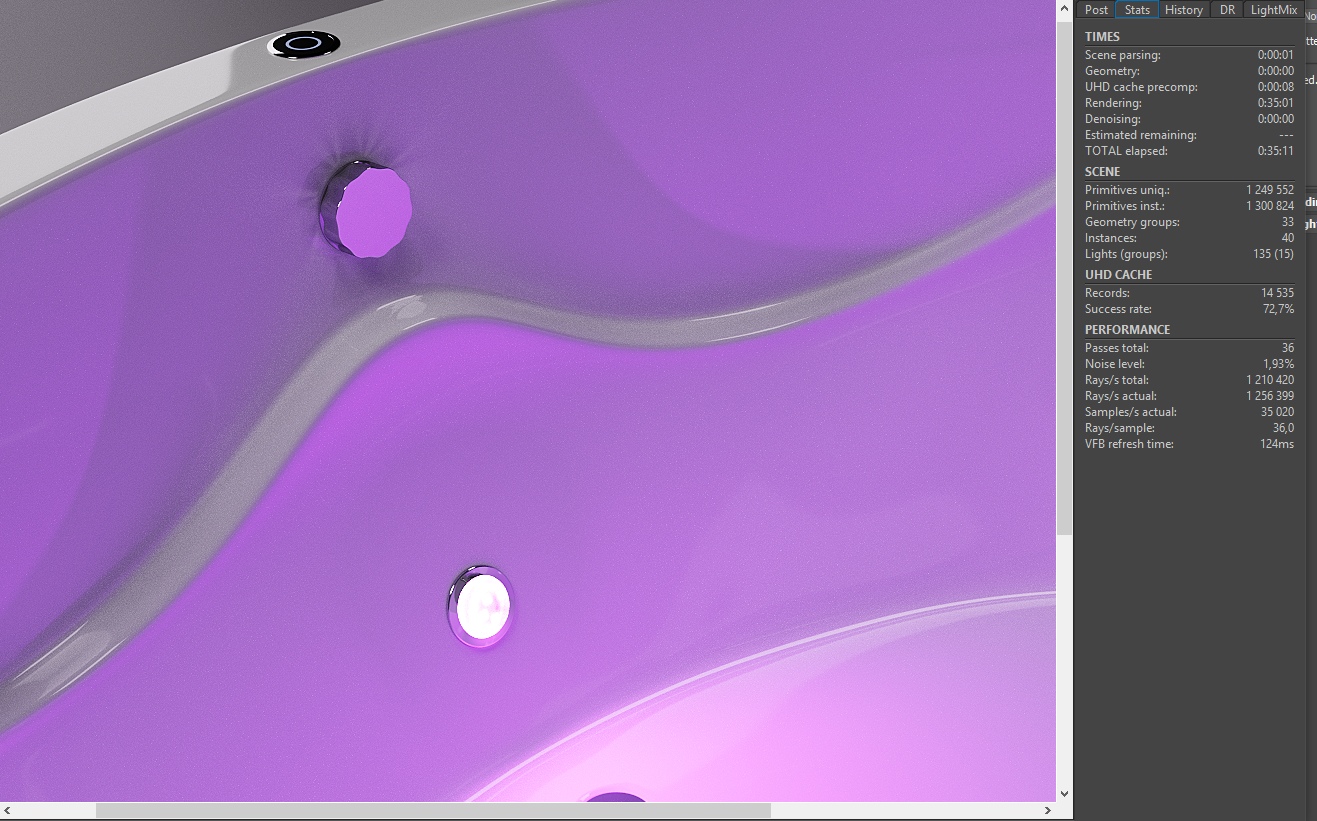Image resolution: width=1317 pixels, height=821 pixels.
Task: Click the Geometry time row
Action: (x=1189, y=72)
